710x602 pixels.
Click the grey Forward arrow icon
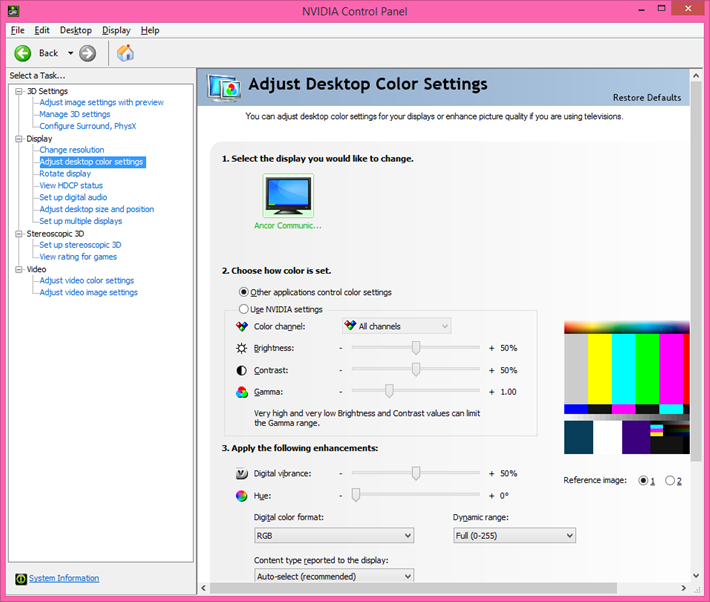pos(87,53)
